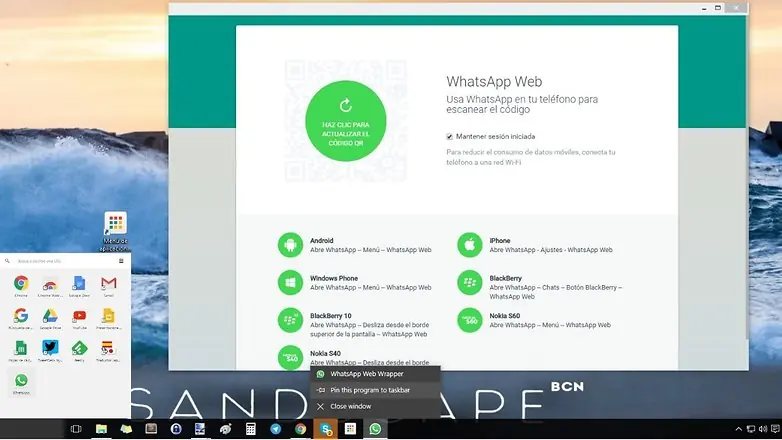Screen dimensions: 782x440
Task: Click the 'BlackBerry 10' label text
Action: point(331,316)
